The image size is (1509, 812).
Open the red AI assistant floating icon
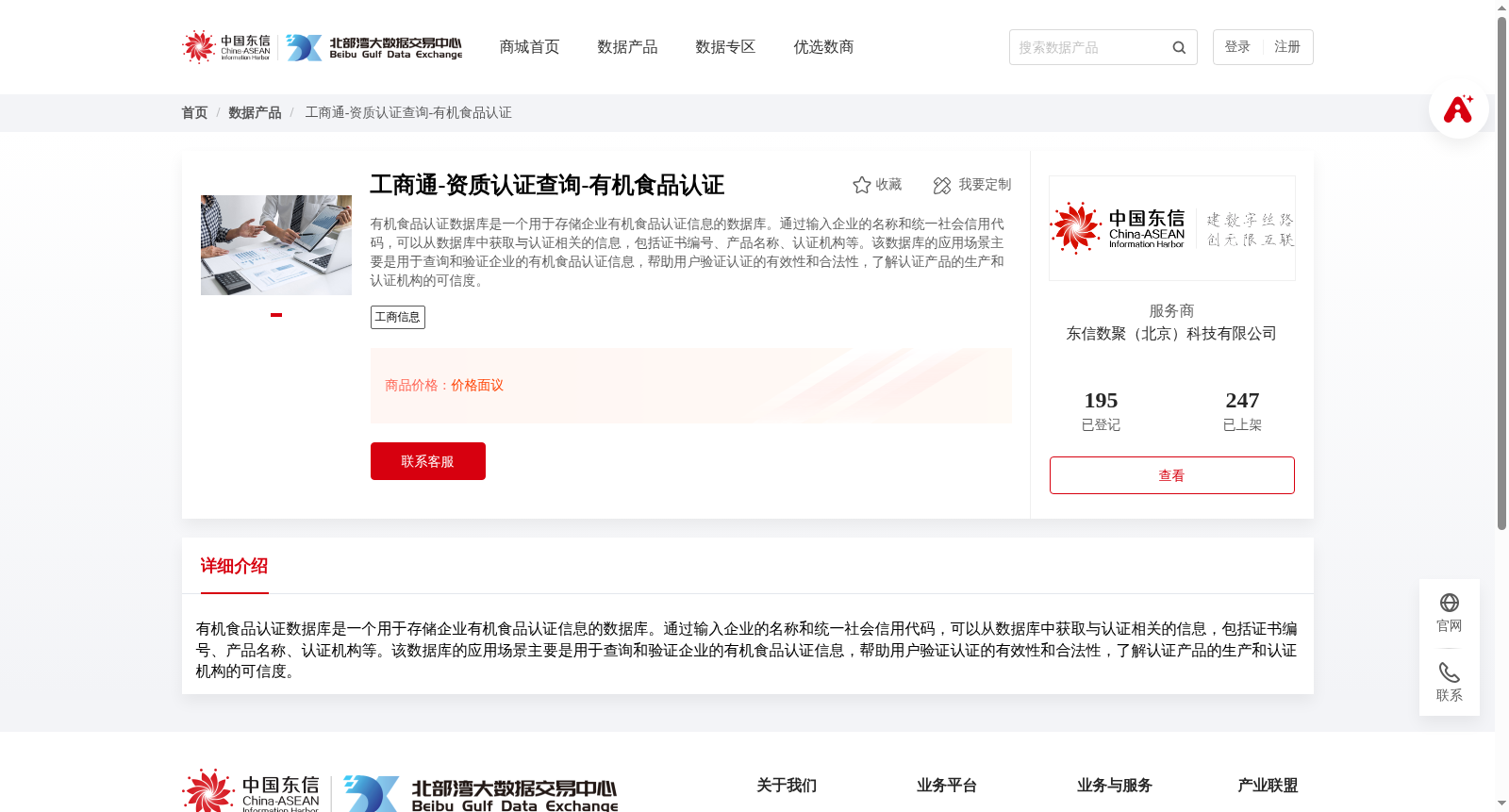[1458, 108]
